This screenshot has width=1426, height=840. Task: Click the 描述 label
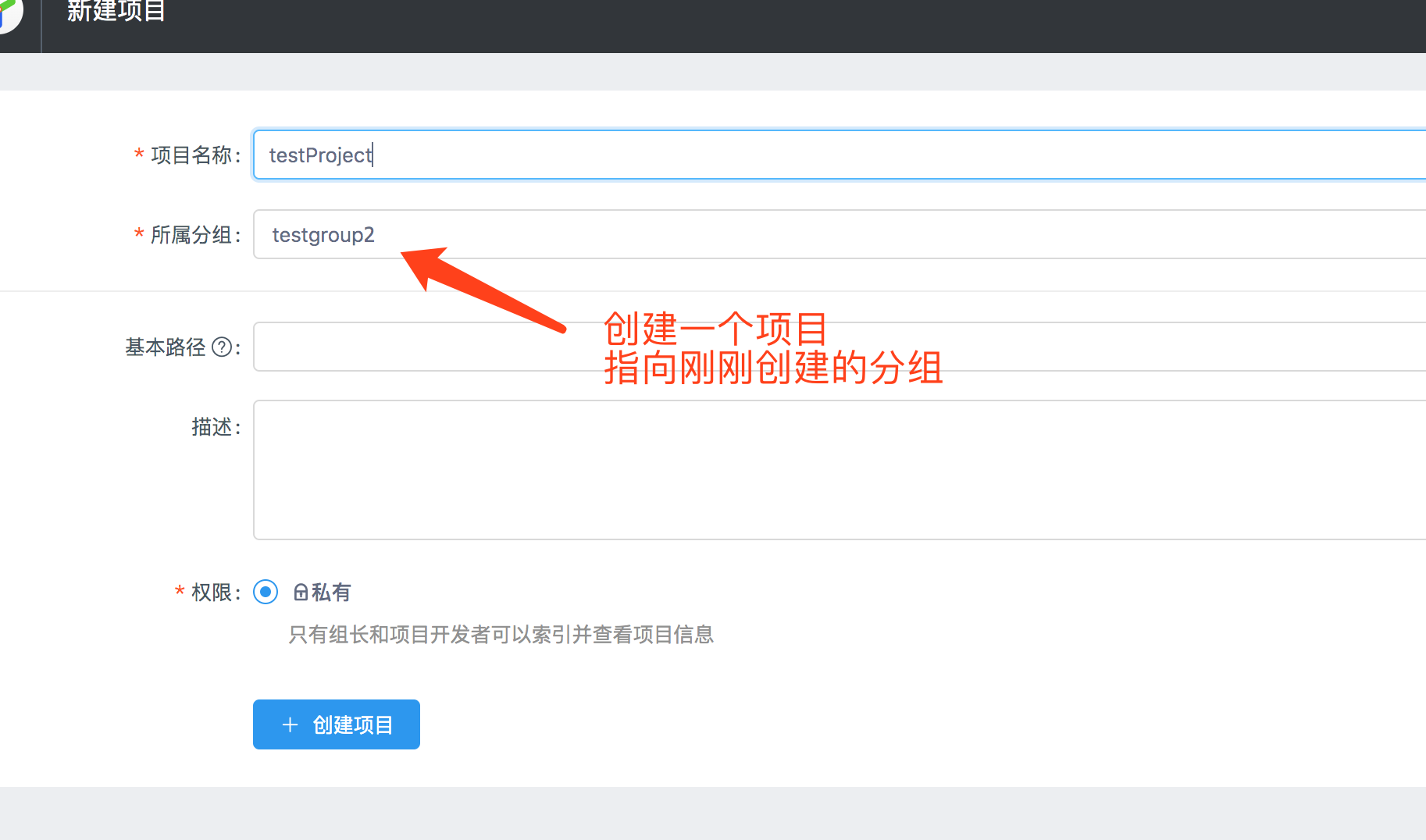pos(212,427)
